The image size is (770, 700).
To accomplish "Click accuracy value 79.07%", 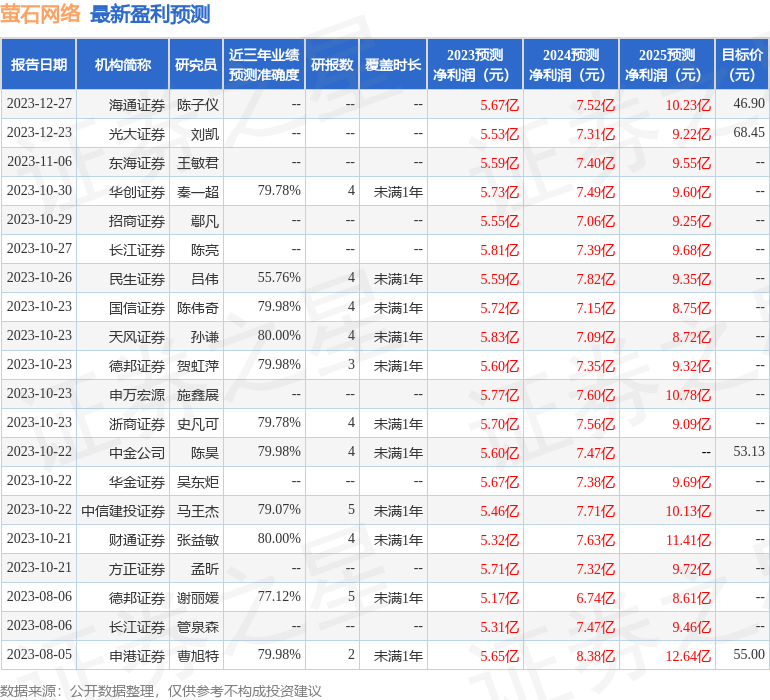I will click(279, 509).
